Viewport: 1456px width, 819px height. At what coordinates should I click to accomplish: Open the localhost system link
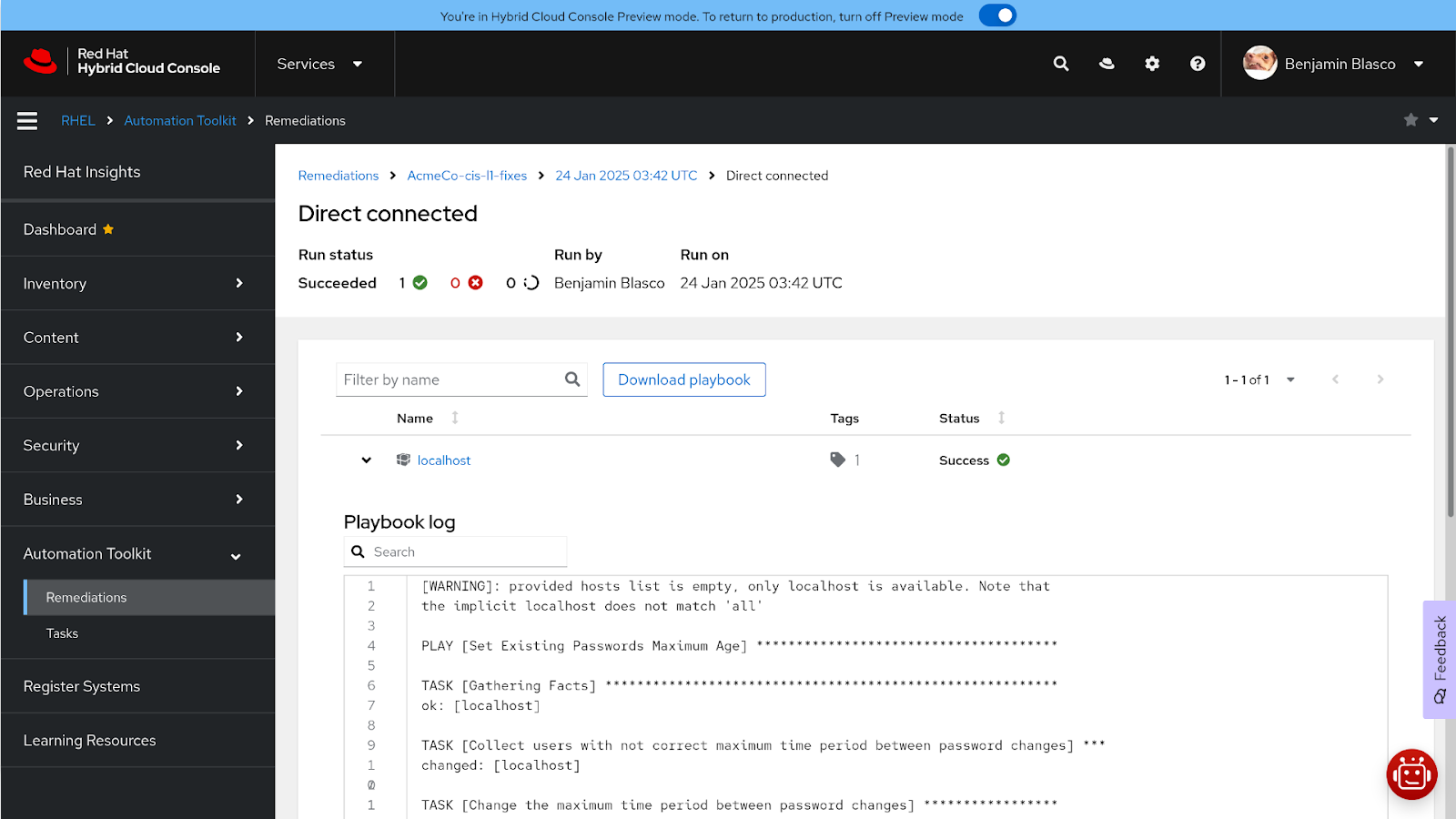tap(444, 460)
